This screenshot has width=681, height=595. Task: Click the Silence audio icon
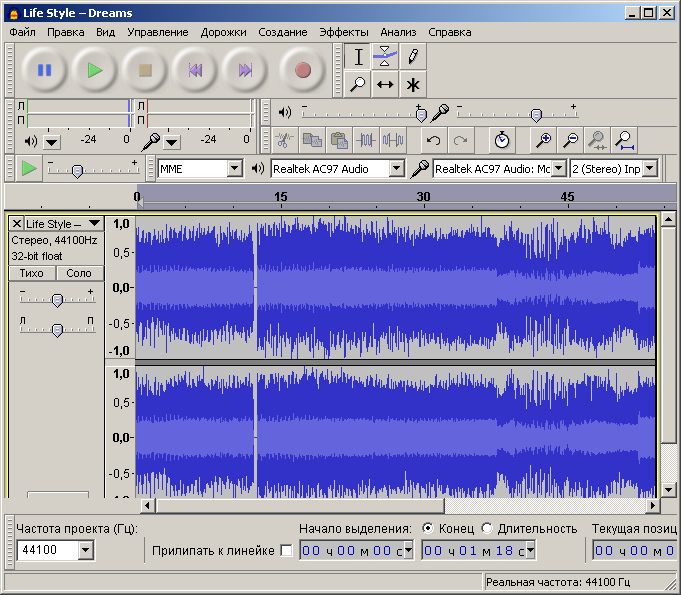pyautogui.click(x=393, y=140)
